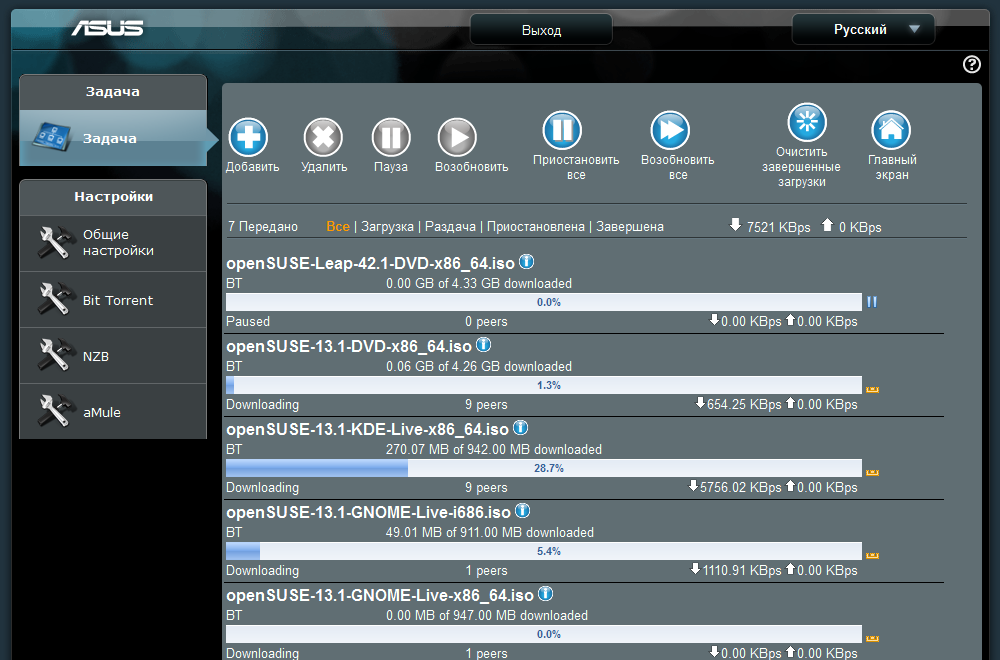Click the 28.7% progress bar of KDE-Live

(x=544, y=468)
